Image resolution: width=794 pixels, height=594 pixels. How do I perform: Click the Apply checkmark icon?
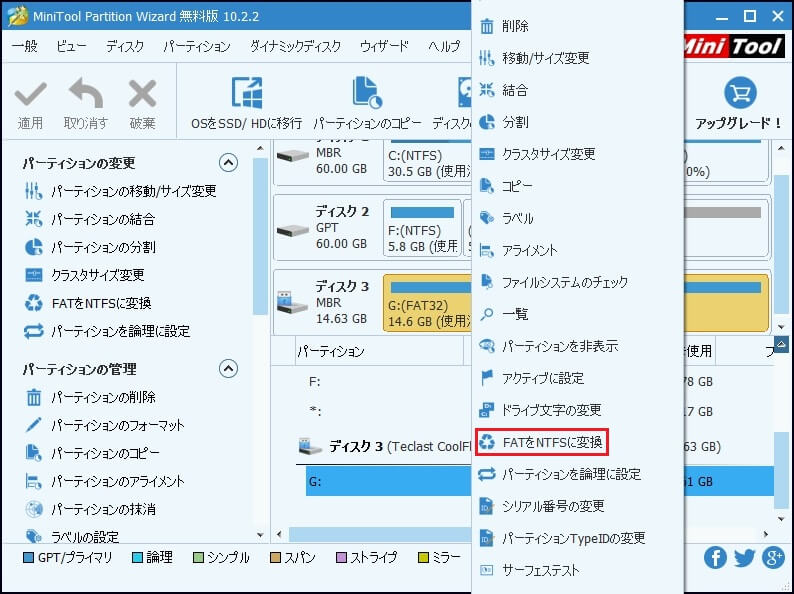point(30,94)
